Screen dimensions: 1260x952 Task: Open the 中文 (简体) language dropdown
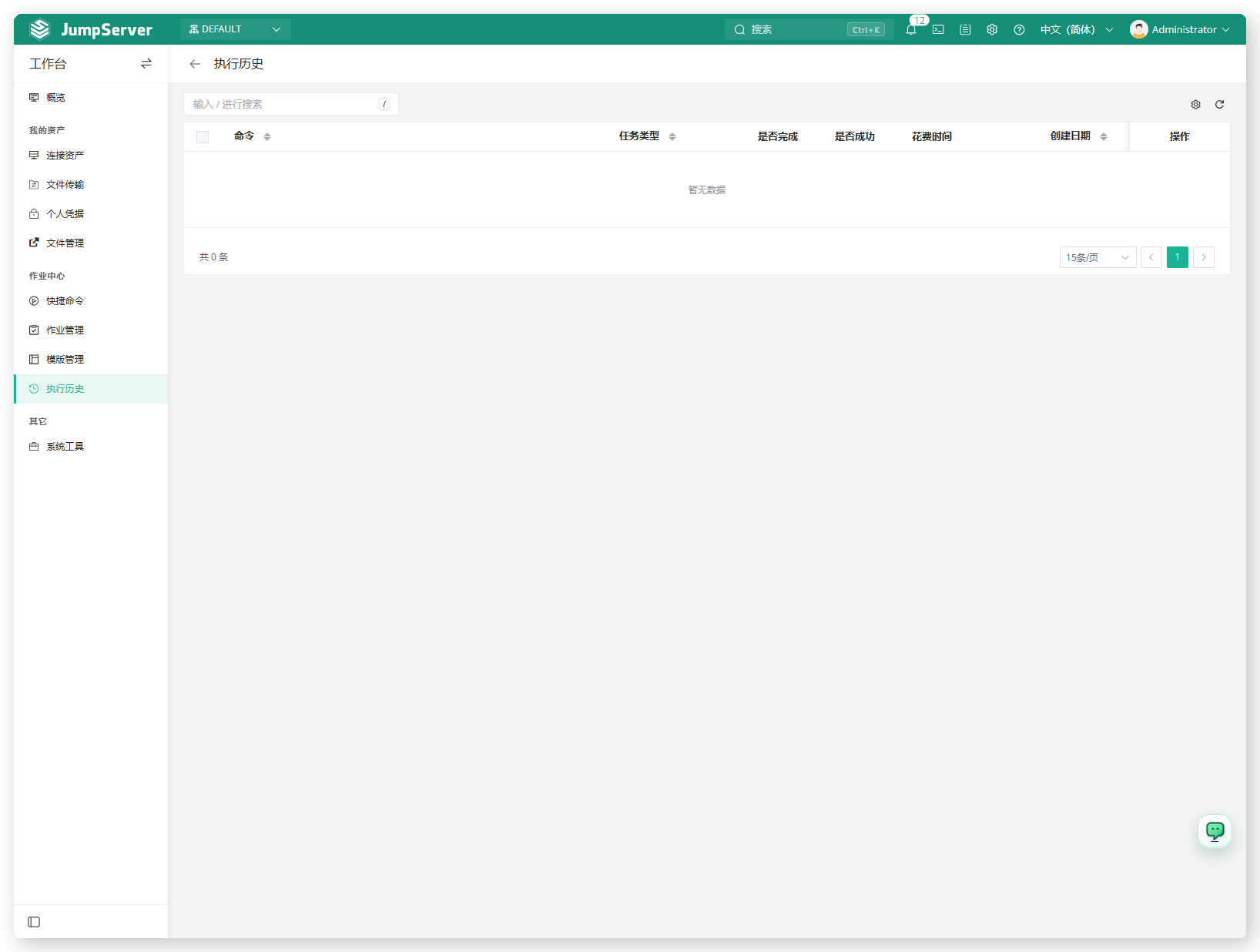click(x=1077, y=29)
